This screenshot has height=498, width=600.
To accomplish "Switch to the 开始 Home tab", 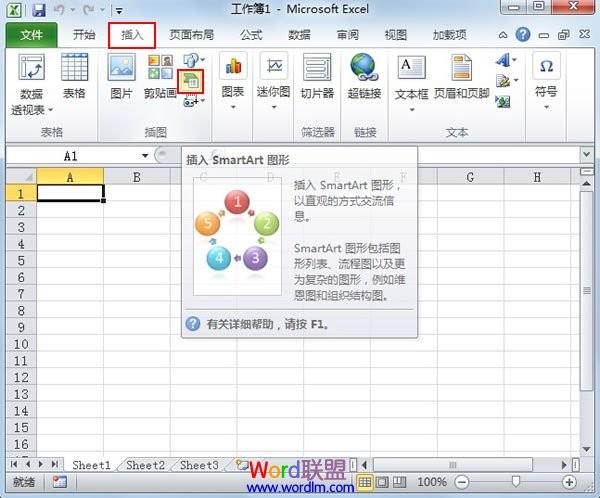I will pos(84,35).
